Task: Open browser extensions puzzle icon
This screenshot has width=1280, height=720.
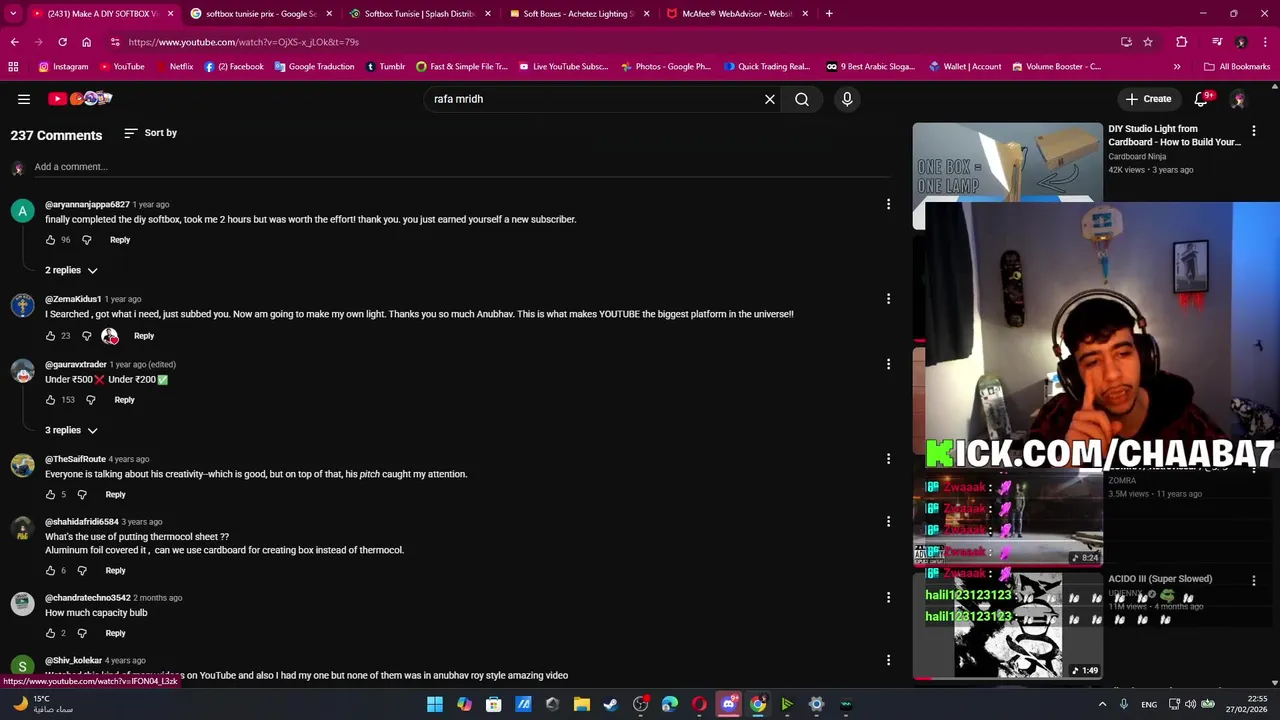Action: coord(1182,42)
